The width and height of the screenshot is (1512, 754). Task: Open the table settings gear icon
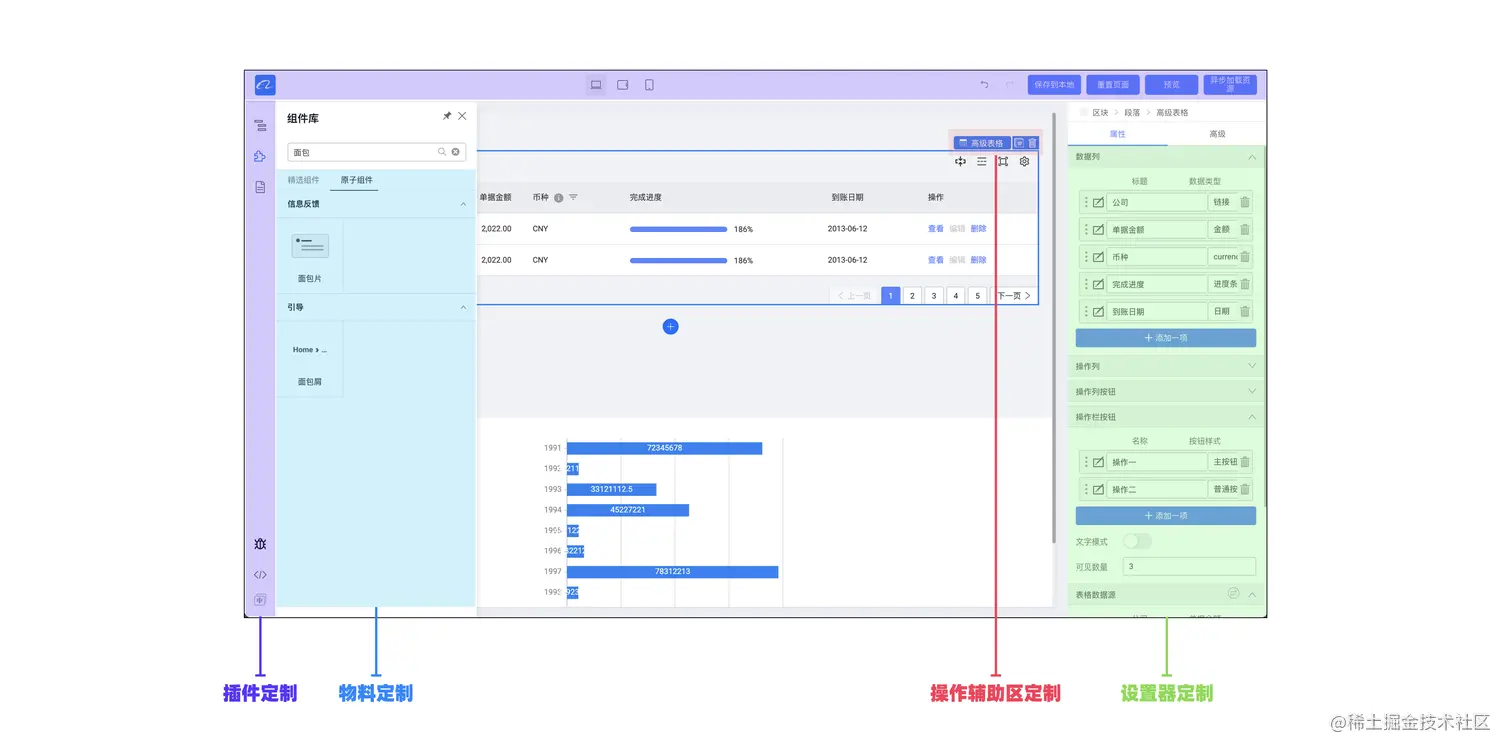coord(1025,161)
